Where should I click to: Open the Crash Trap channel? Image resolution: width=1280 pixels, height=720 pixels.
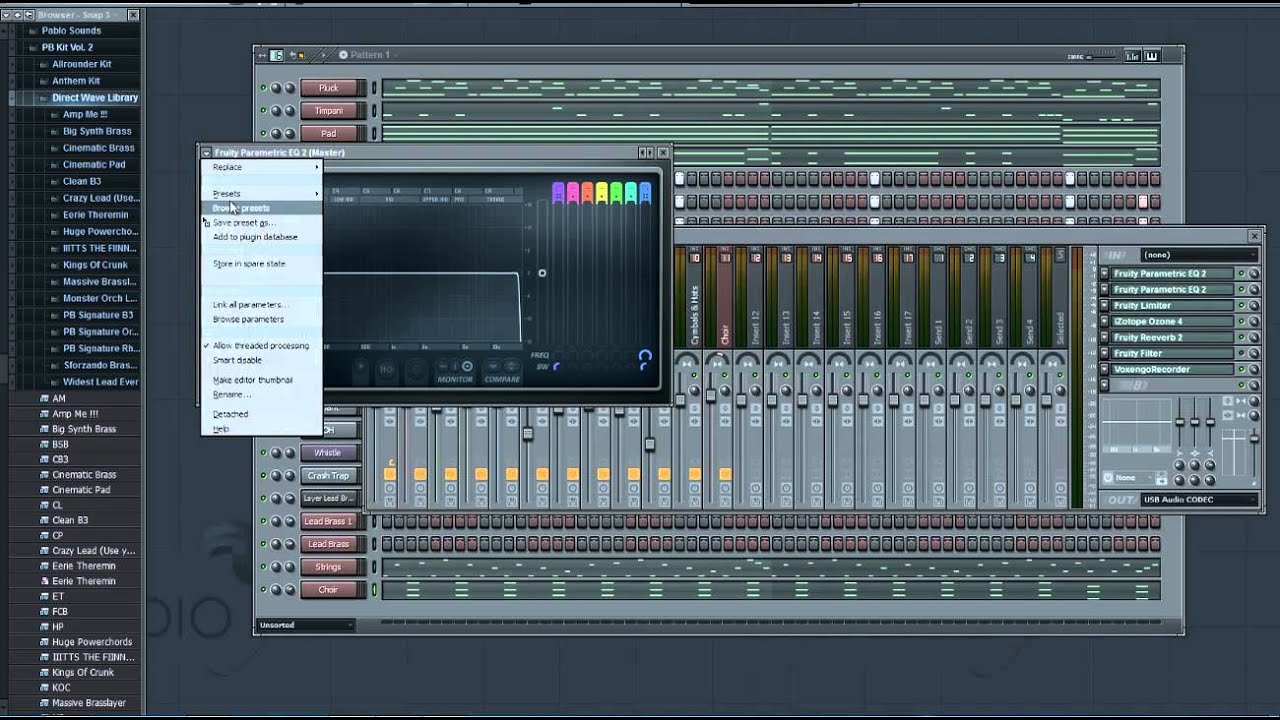(328, 476)
